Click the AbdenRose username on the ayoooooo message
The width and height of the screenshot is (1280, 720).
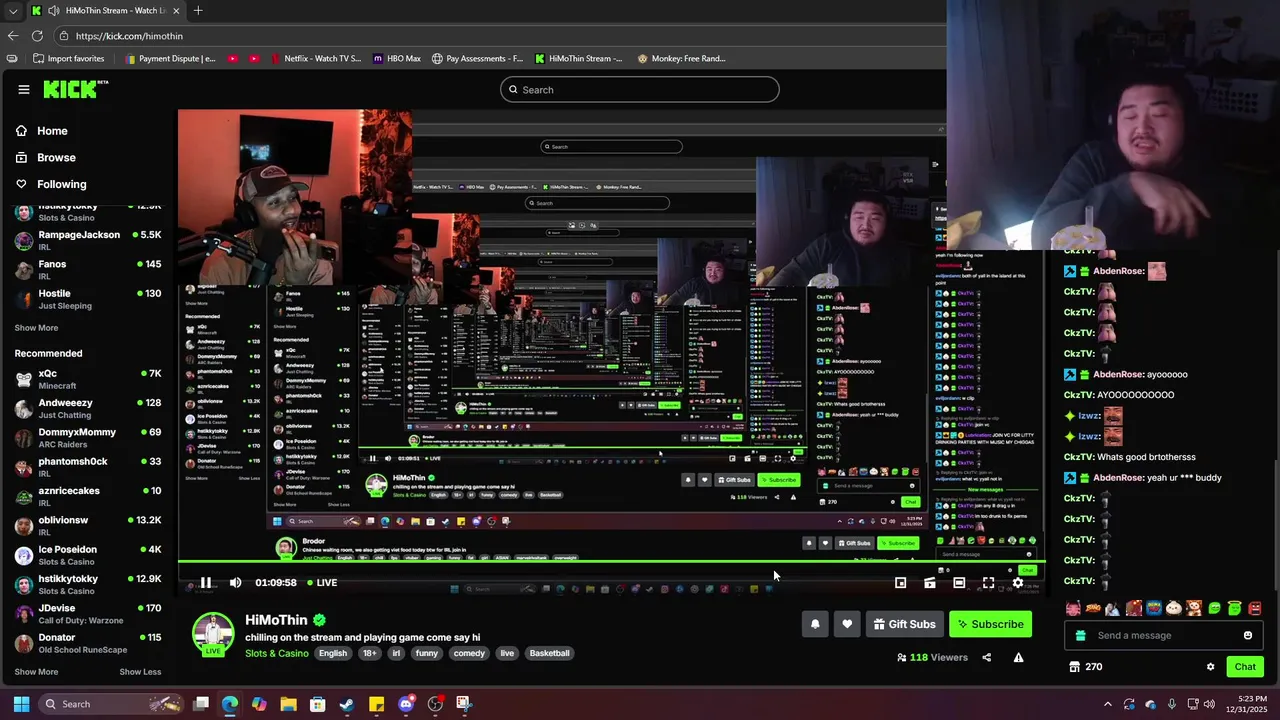click(x=1118, y=374)
